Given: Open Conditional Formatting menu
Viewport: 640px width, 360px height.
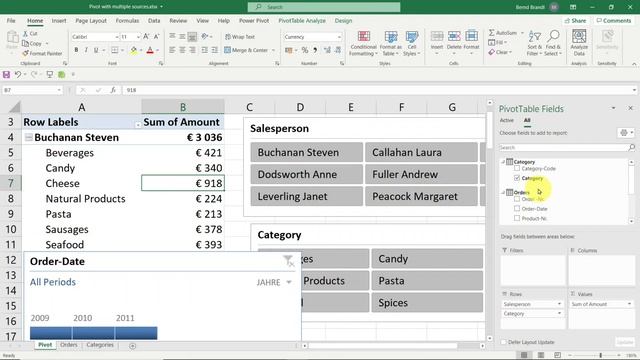Looking at the screenshot, I should click(x=363, y=43).
